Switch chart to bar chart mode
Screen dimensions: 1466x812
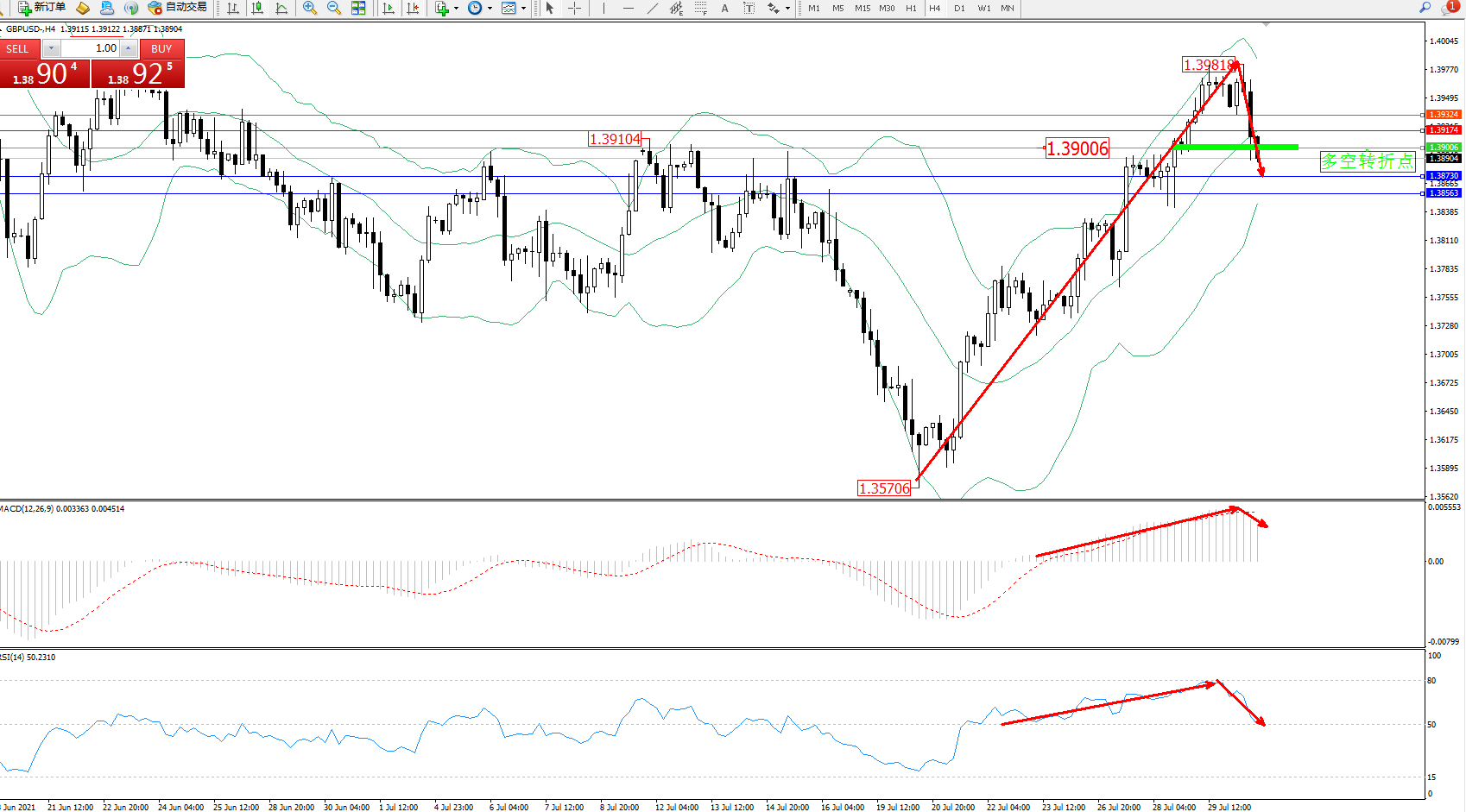pyautogui.click(x=233, y=9)
